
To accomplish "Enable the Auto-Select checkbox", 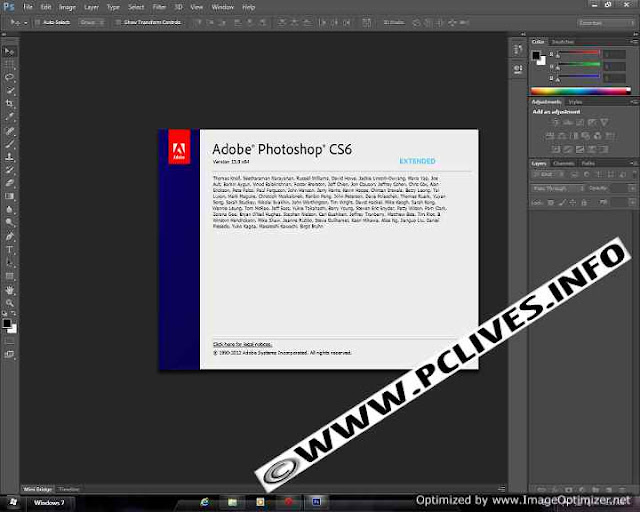I will (38, 22).
